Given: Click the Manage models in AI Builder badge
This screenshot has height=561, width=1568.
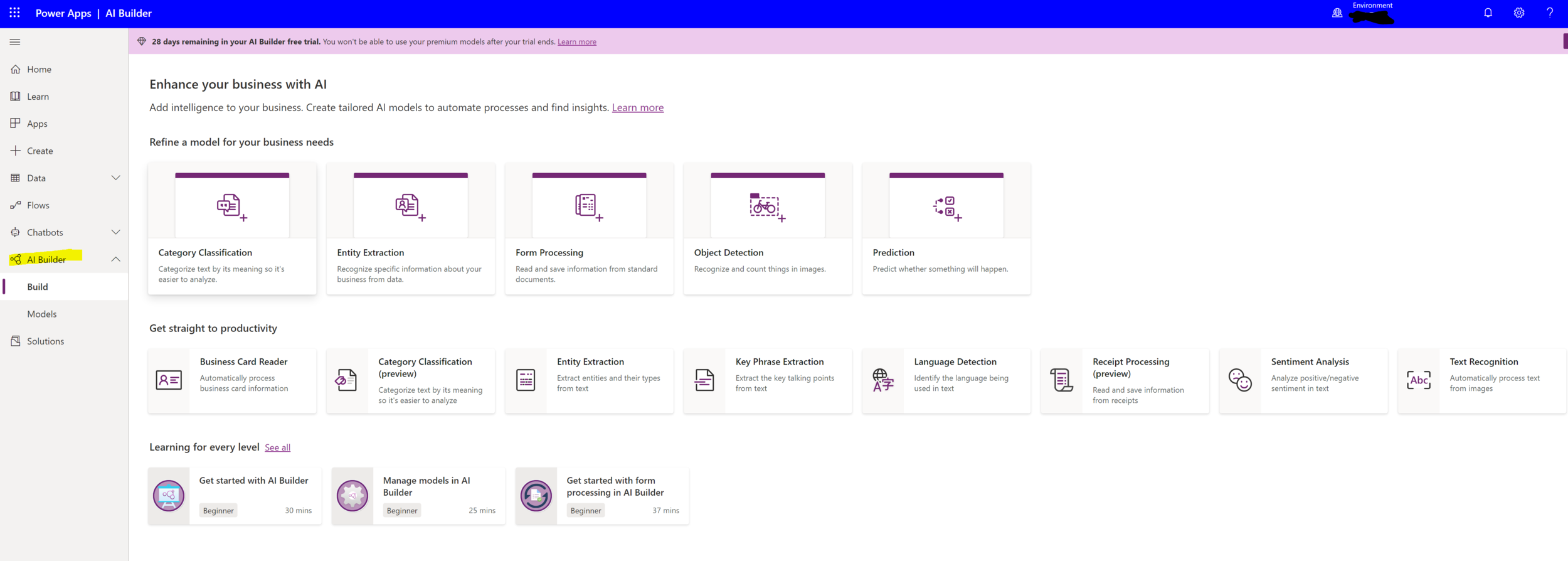Looking at the screenshot, I should point(352,496).
